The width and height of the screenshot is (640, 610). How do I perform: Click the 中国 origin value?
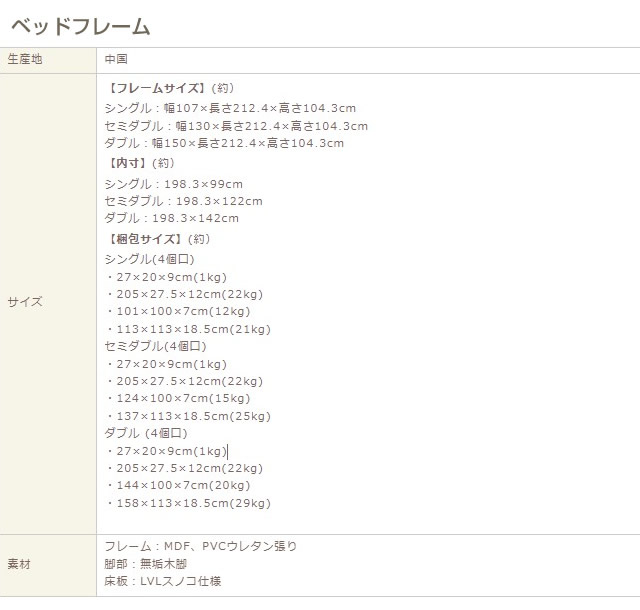pos(116,60)
